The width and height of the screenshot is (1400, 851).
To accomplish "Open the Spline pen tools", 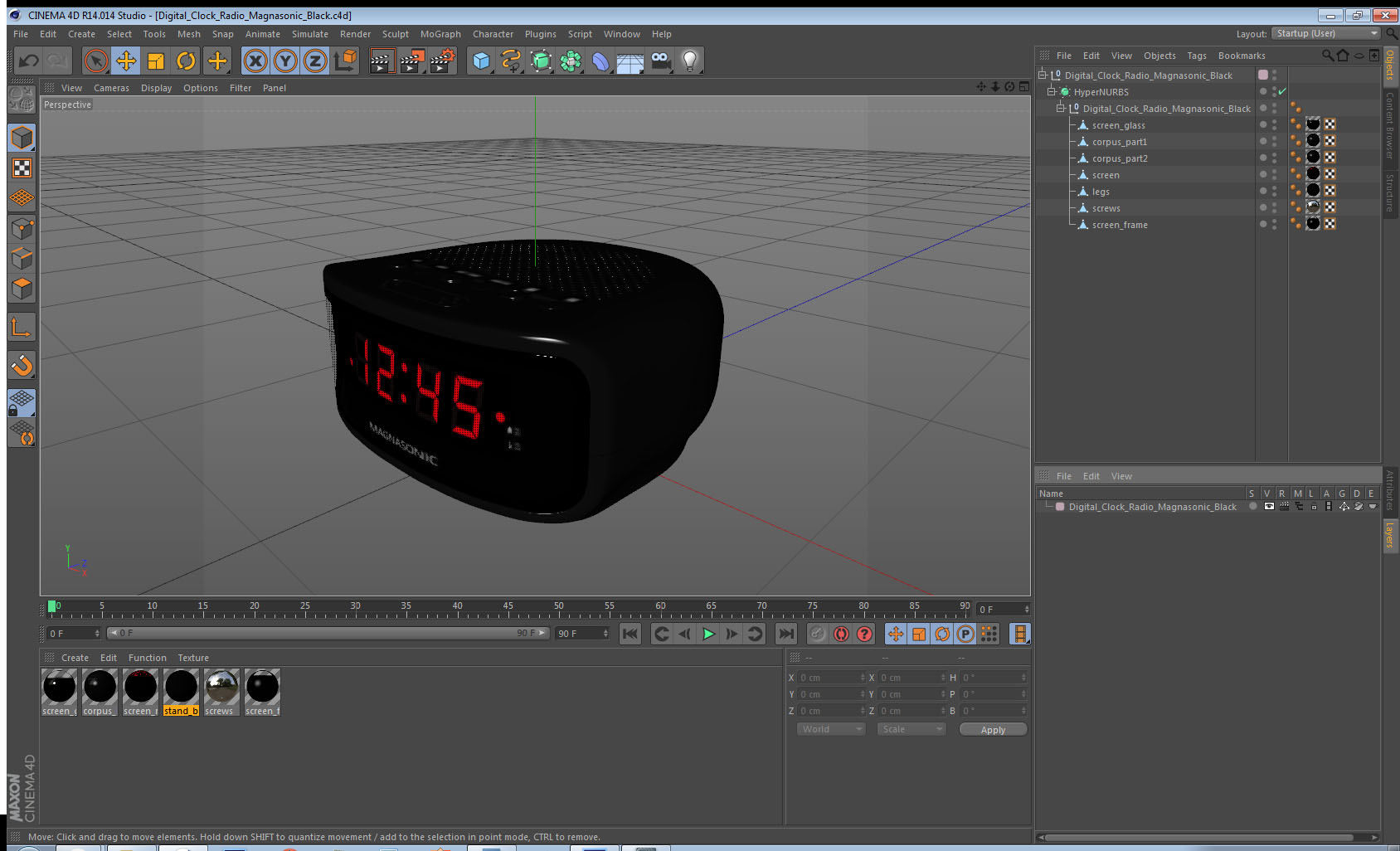I will (x=511, y=61).
